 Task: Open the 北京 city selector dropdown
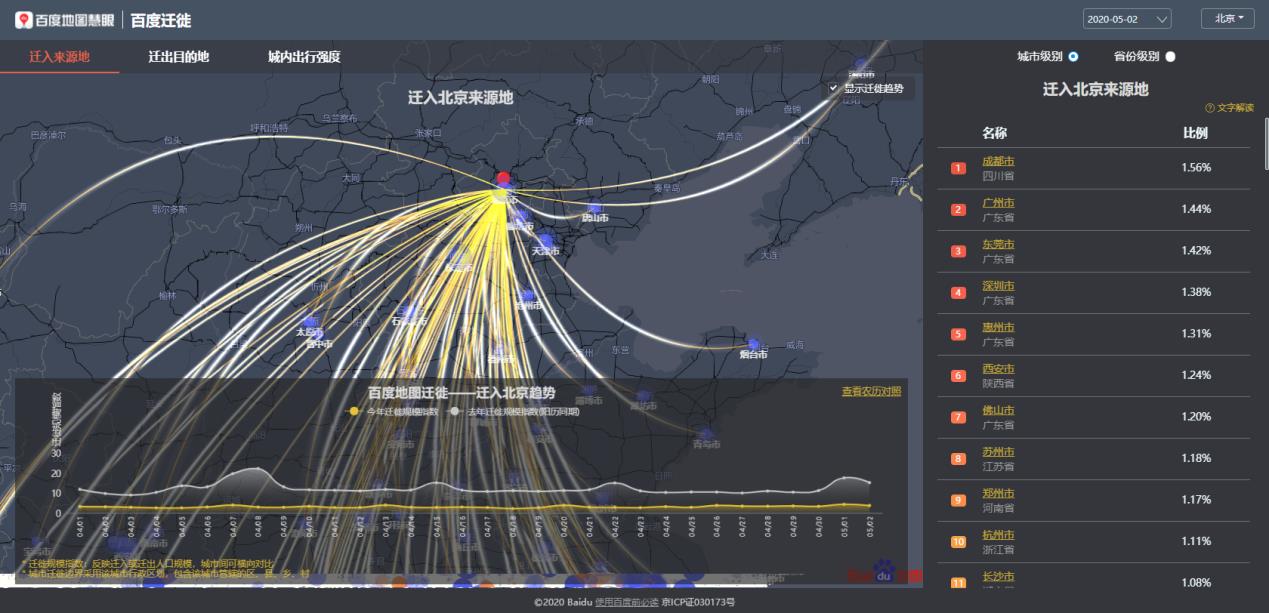coord(1228,19)
